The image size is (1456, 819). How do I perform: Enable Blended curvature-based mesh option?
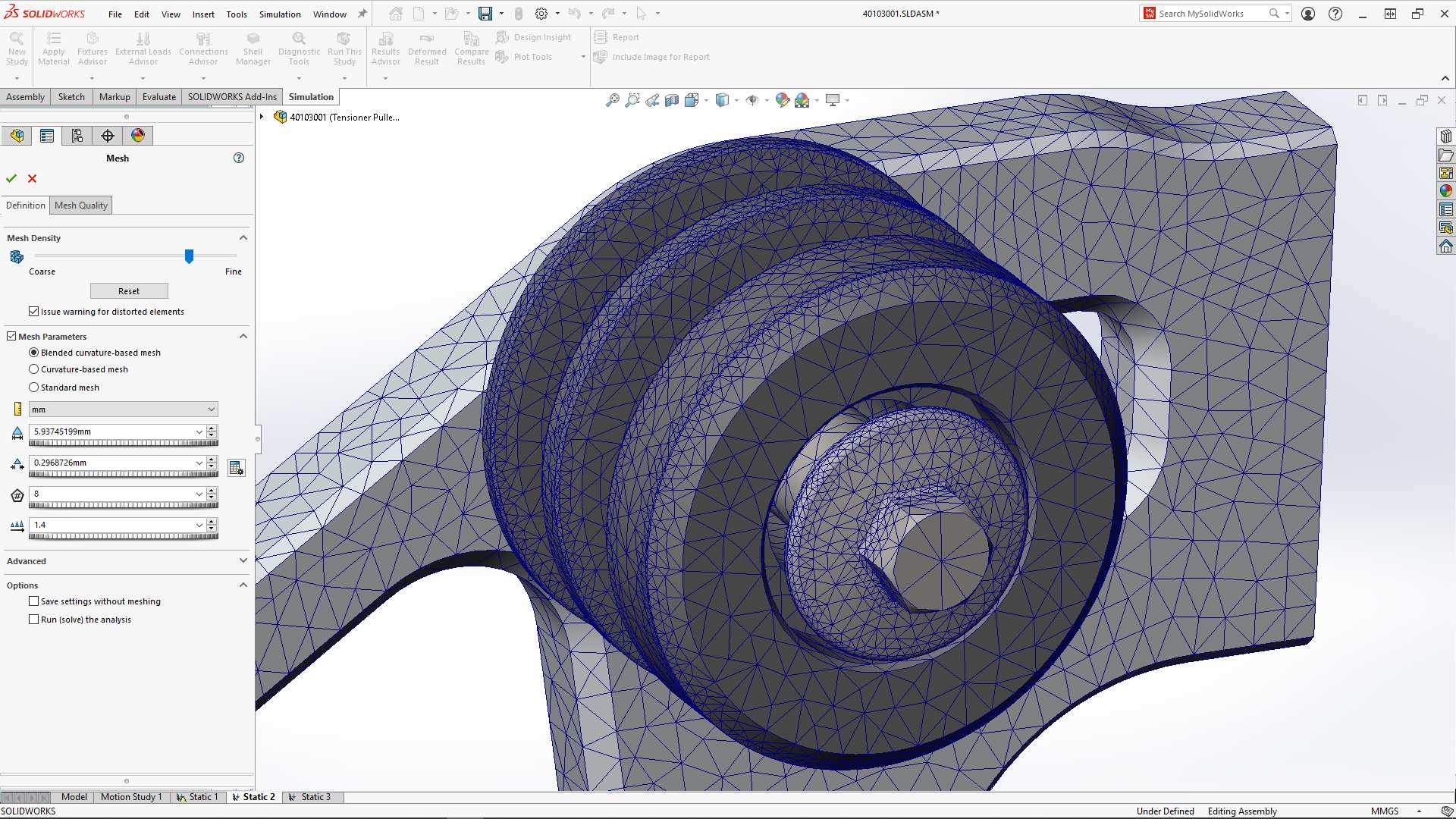pyautogui.click(x=33, y=352)
